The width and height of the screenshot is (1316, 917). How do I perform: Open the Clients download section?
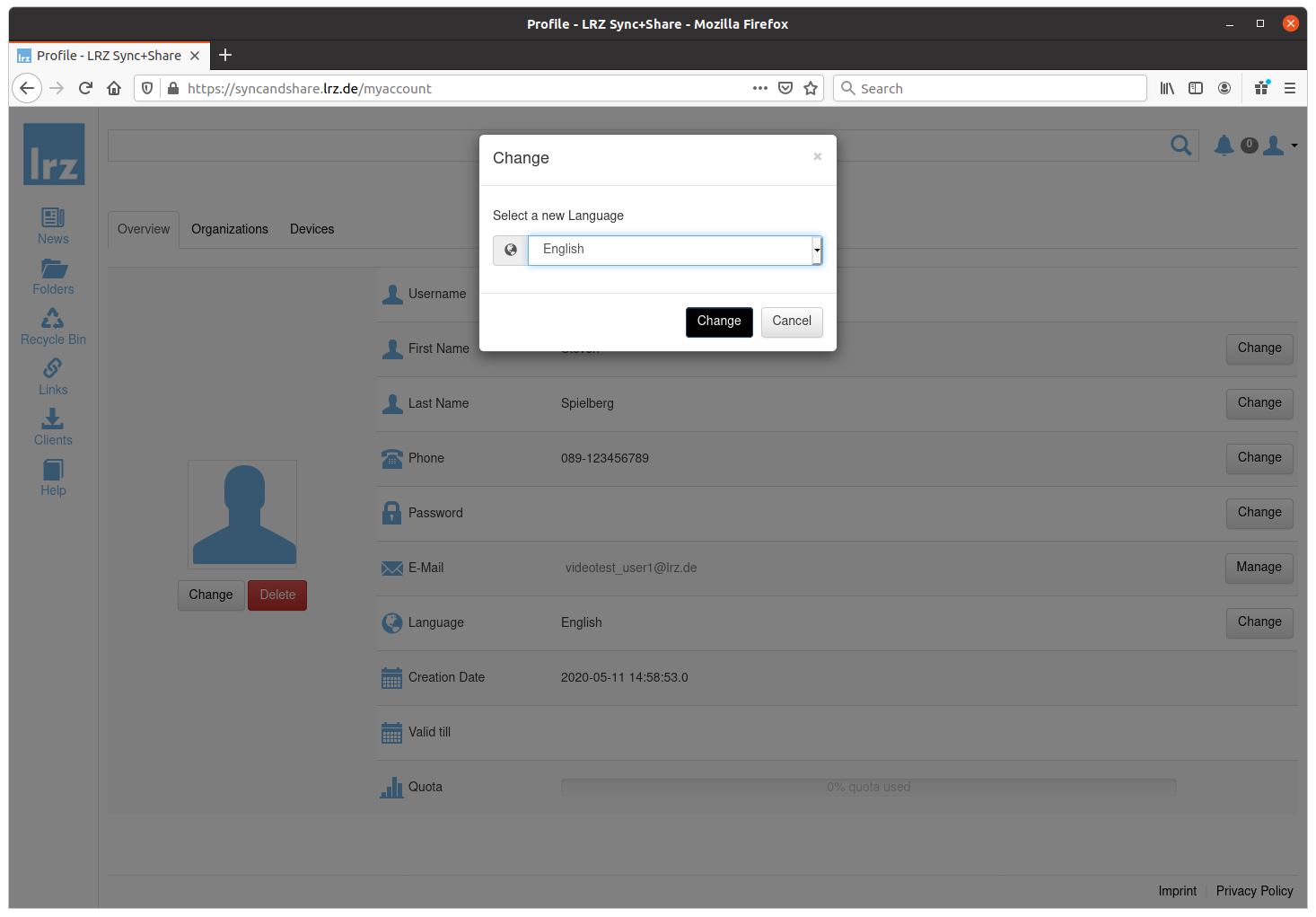(53, 428)
